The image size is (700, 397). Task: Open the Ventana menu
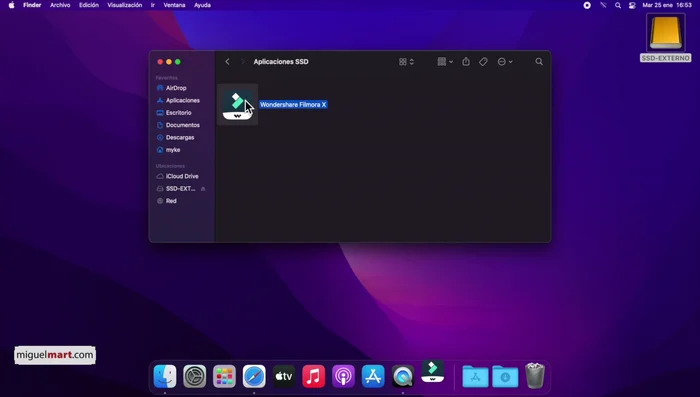tap(174, 5)
